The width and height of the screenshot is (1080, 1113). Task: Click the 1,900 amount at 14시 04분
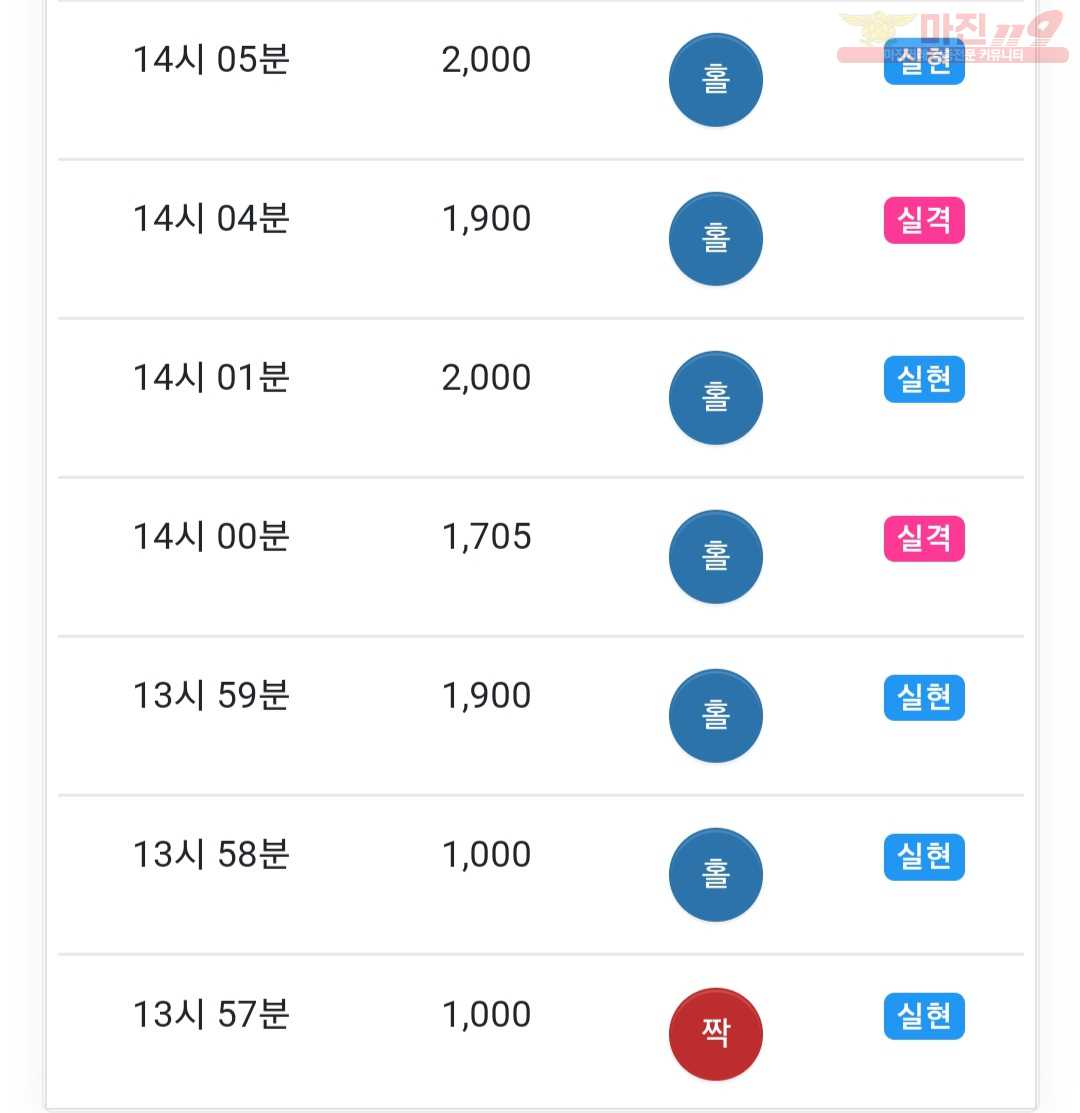(486, 219)
